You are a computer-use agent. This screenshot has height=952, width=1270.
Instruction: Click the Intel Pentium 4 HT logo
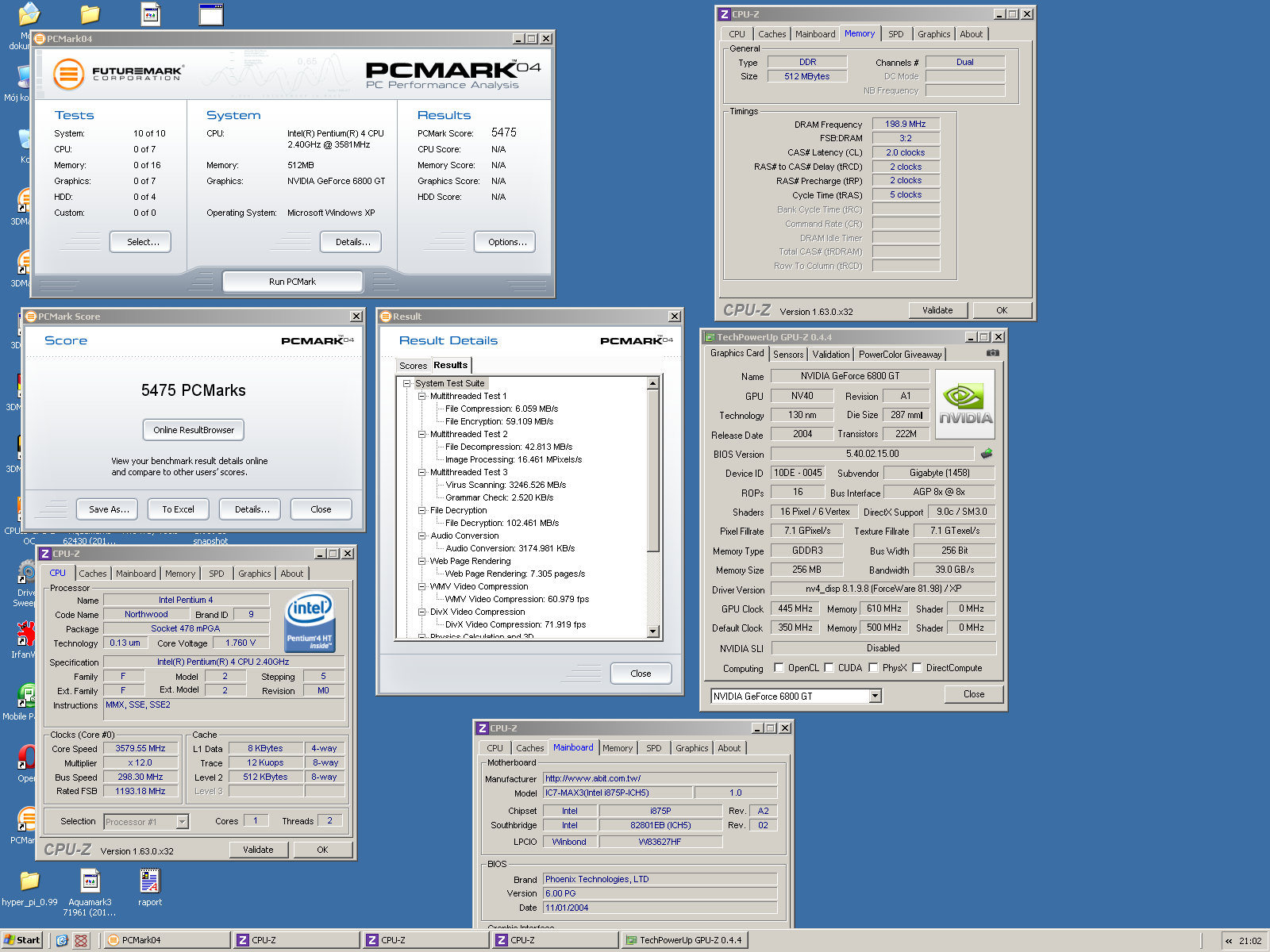310,623
